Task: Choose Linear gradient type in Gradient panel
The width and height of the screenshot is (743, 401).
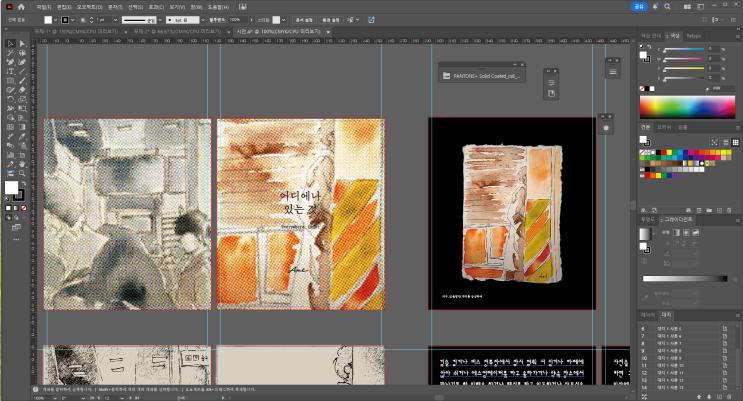Action: 677,232
